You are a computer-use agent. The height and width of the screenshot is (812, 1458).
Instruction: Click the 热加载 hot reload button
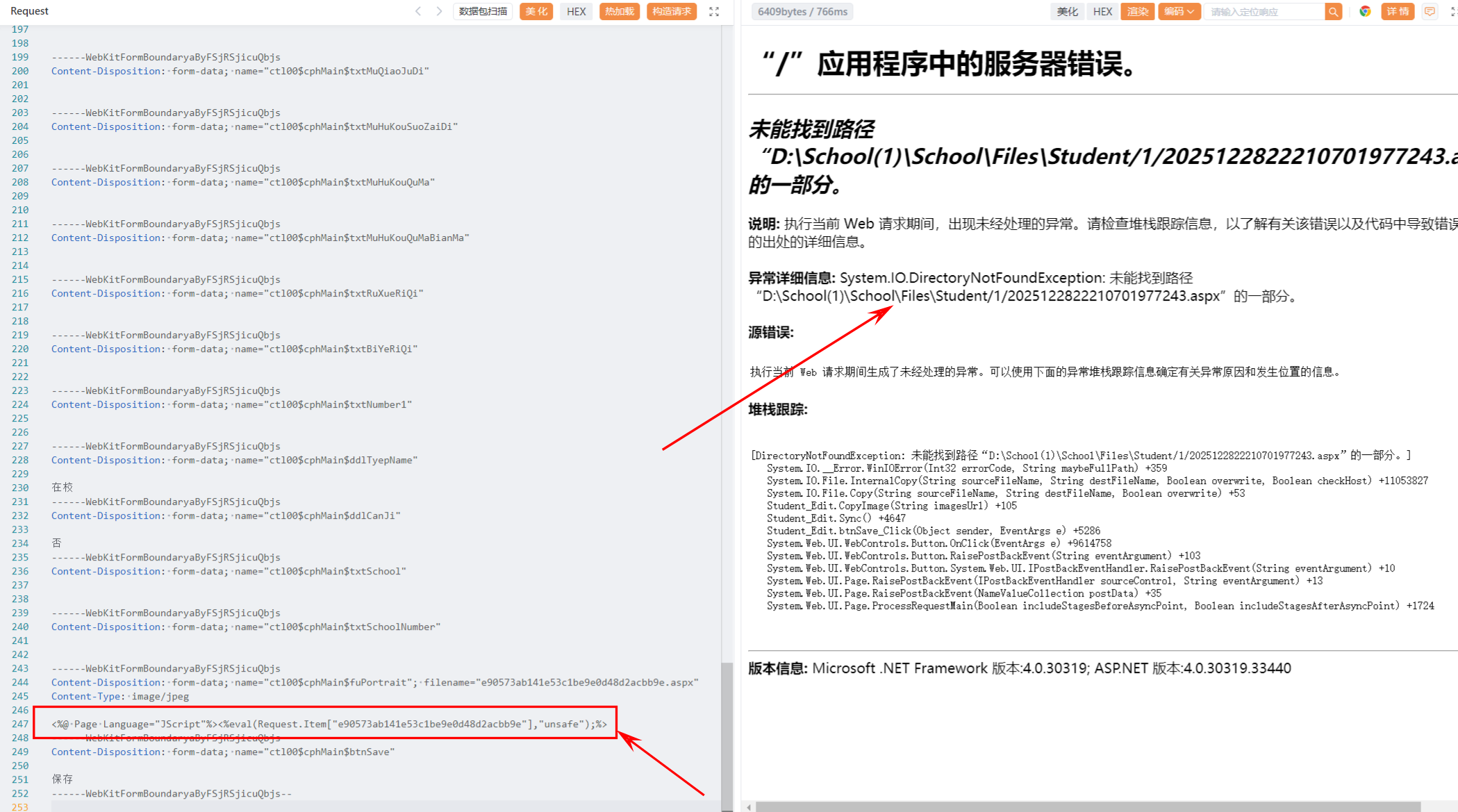(x=619, y=12)
